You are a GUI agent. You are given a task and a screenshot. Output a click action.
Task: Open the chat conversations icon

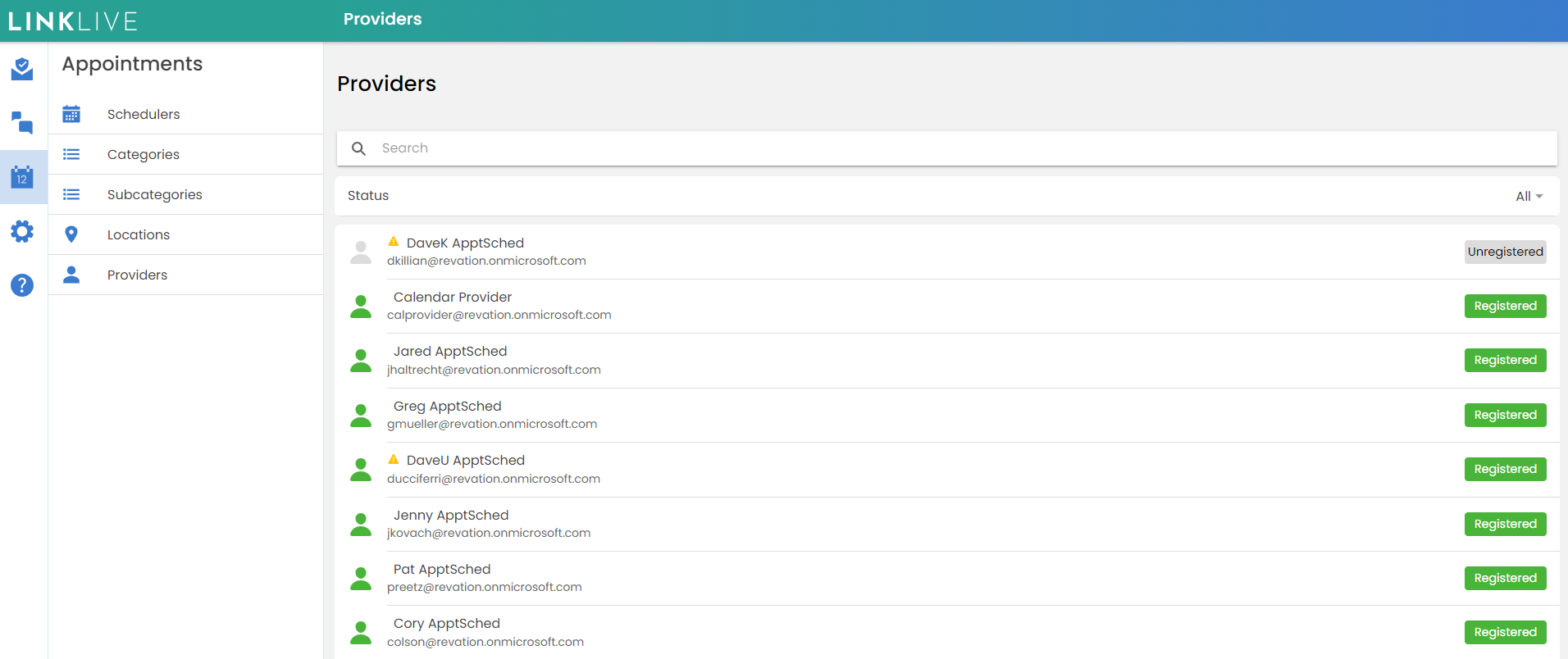(22, 123)
